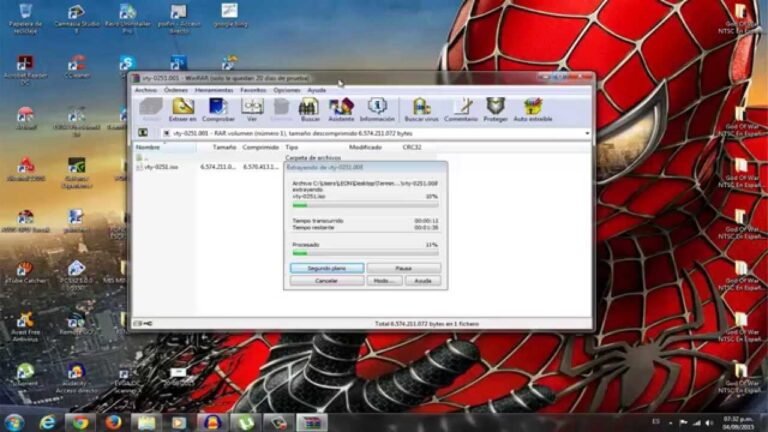
Task: Sort by the Comprimido column header
Action: tap(261, 147)
